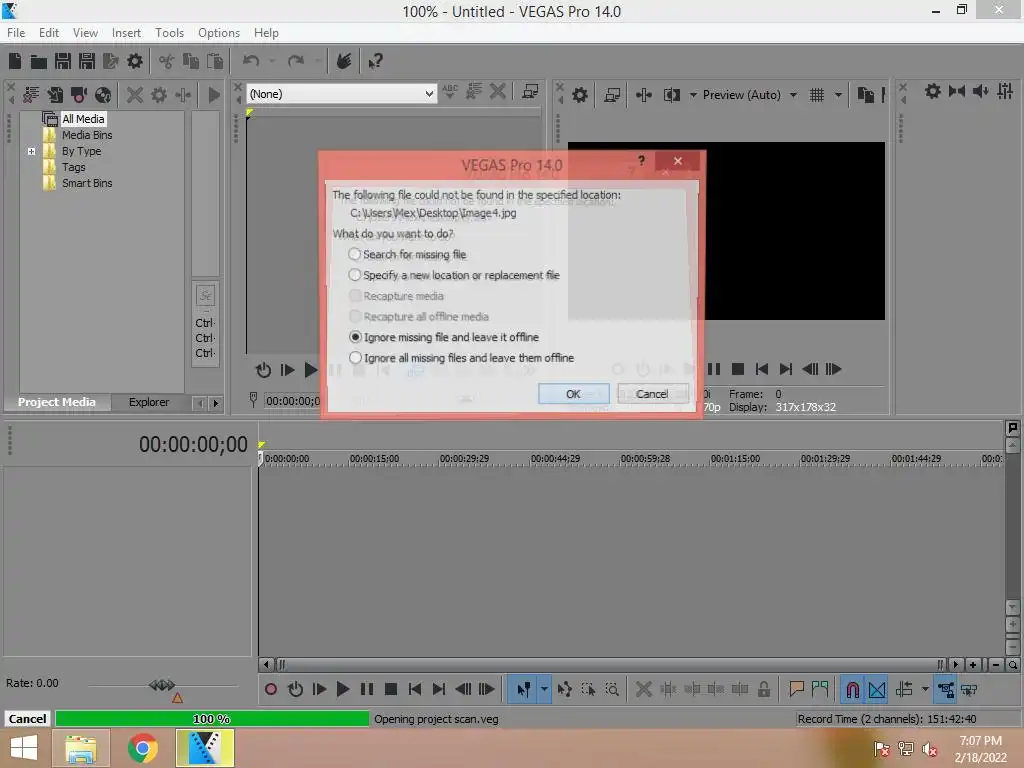This screenshot has width=1024, height=768.
Task: Click the Cut scissors icon
Action: click(x=167, y=61)
